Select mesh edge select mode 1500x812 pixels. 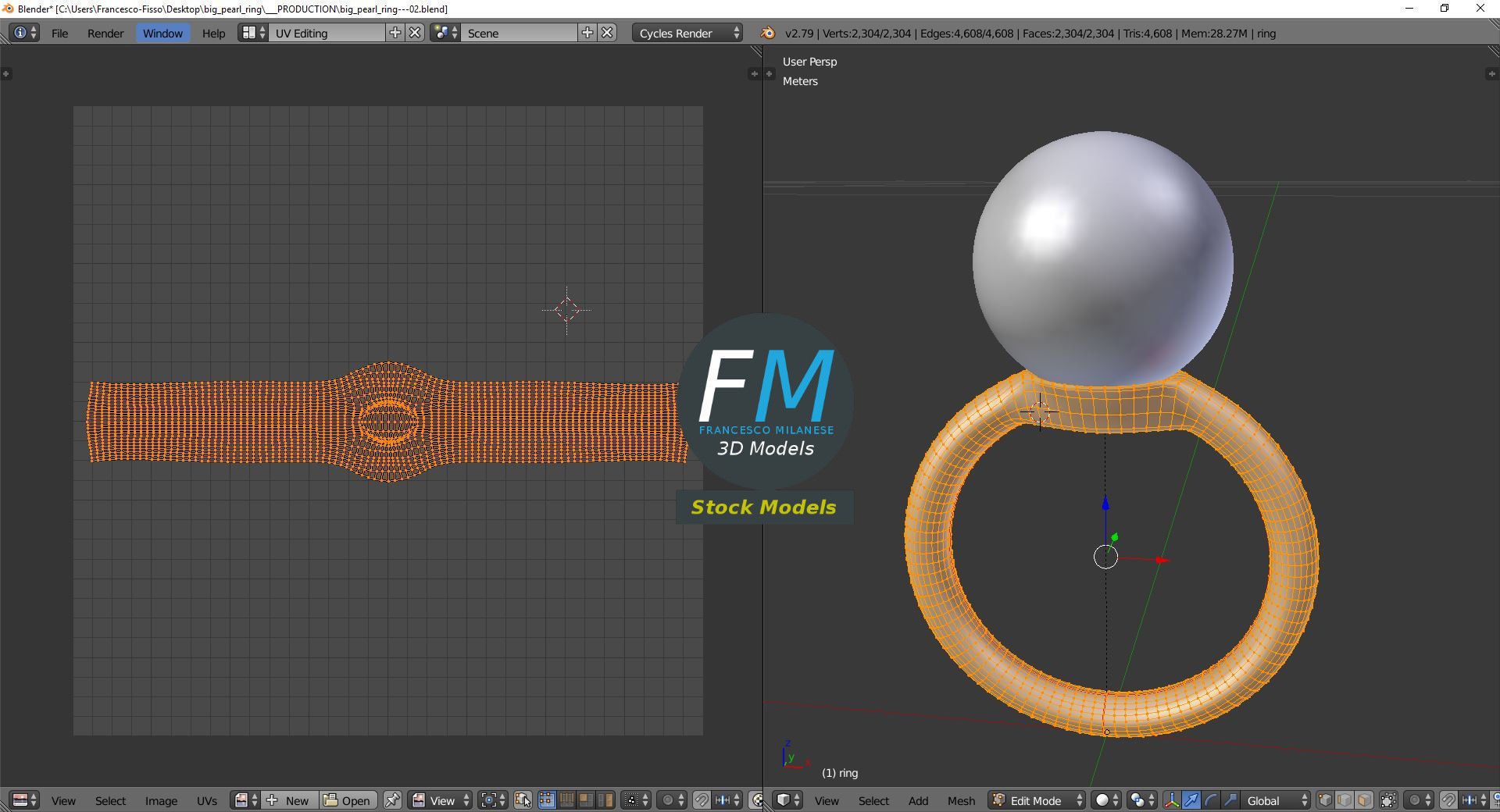(1345, 800)
